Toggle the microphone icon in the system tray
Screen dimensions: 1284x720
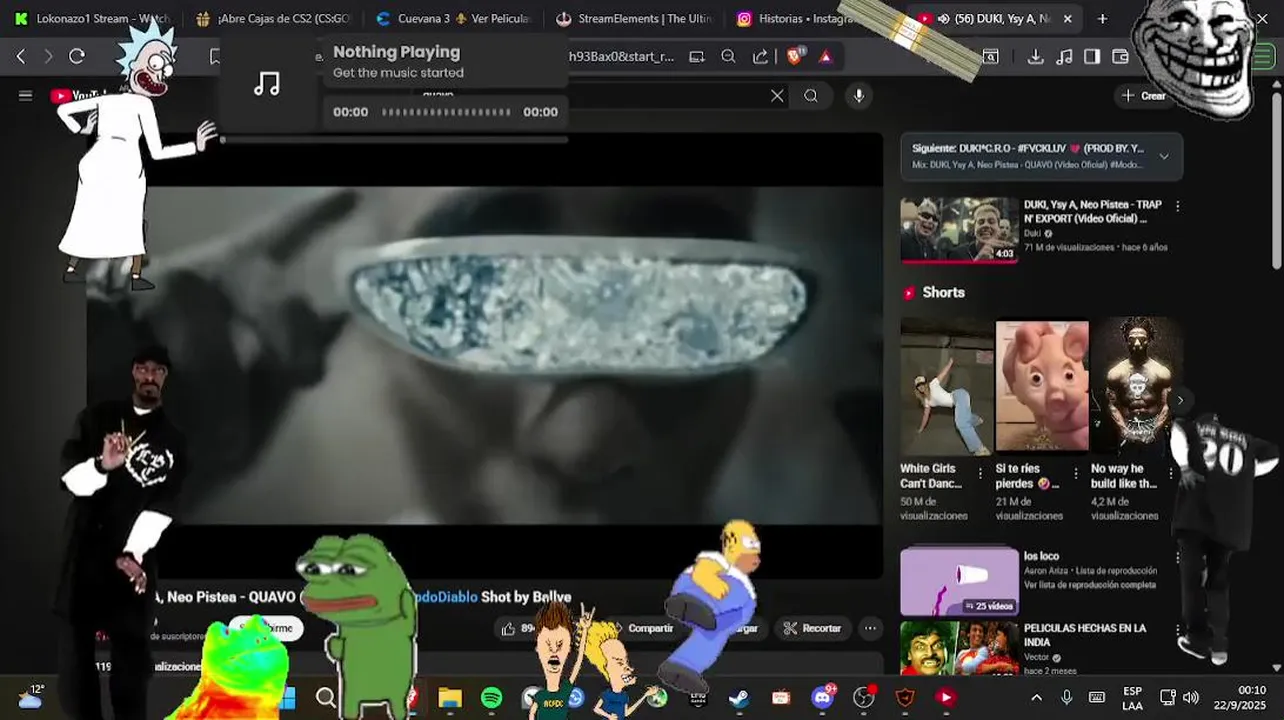(1066, 698)
